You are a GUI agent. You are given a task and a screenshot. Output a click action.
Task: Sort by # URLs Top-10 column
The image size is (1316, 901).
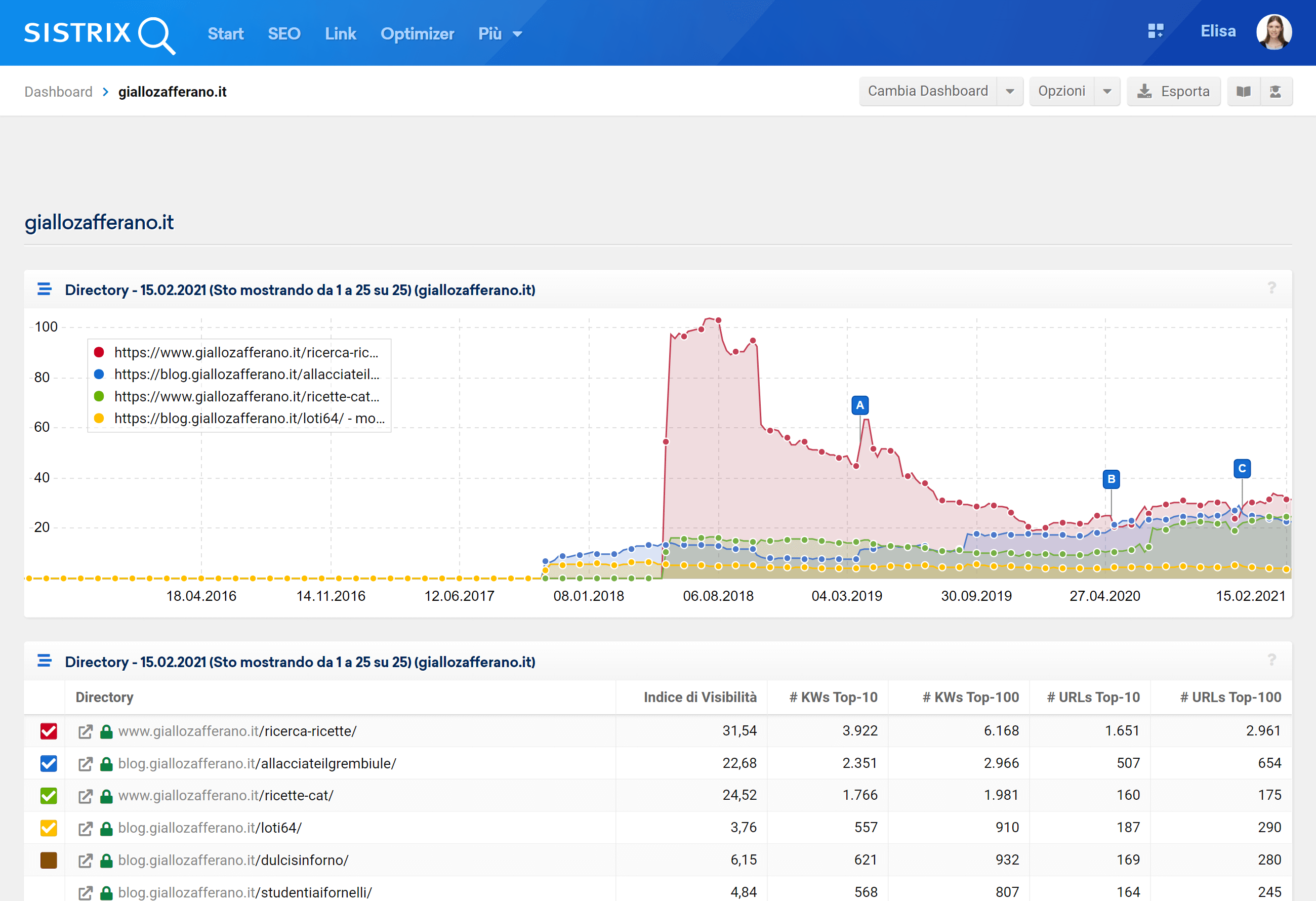click(1093, 697)
